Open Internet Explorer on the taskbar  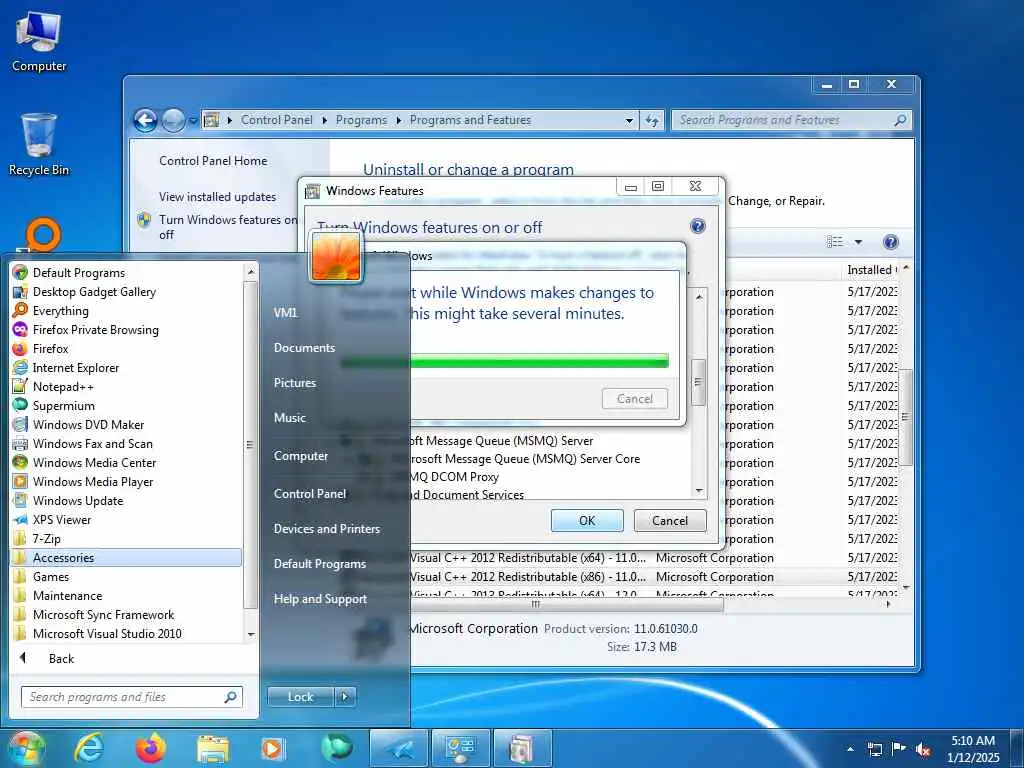click(x=88, y=748)
